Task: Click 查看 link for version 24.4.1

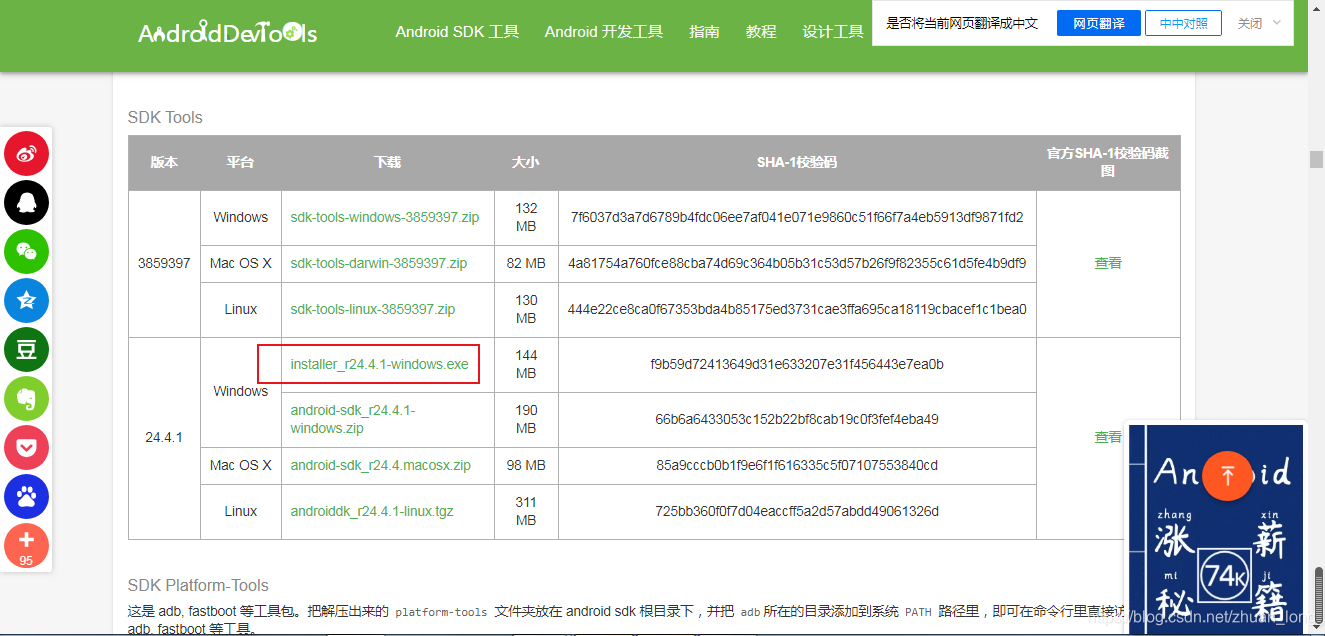Action: pos(1108,437)
